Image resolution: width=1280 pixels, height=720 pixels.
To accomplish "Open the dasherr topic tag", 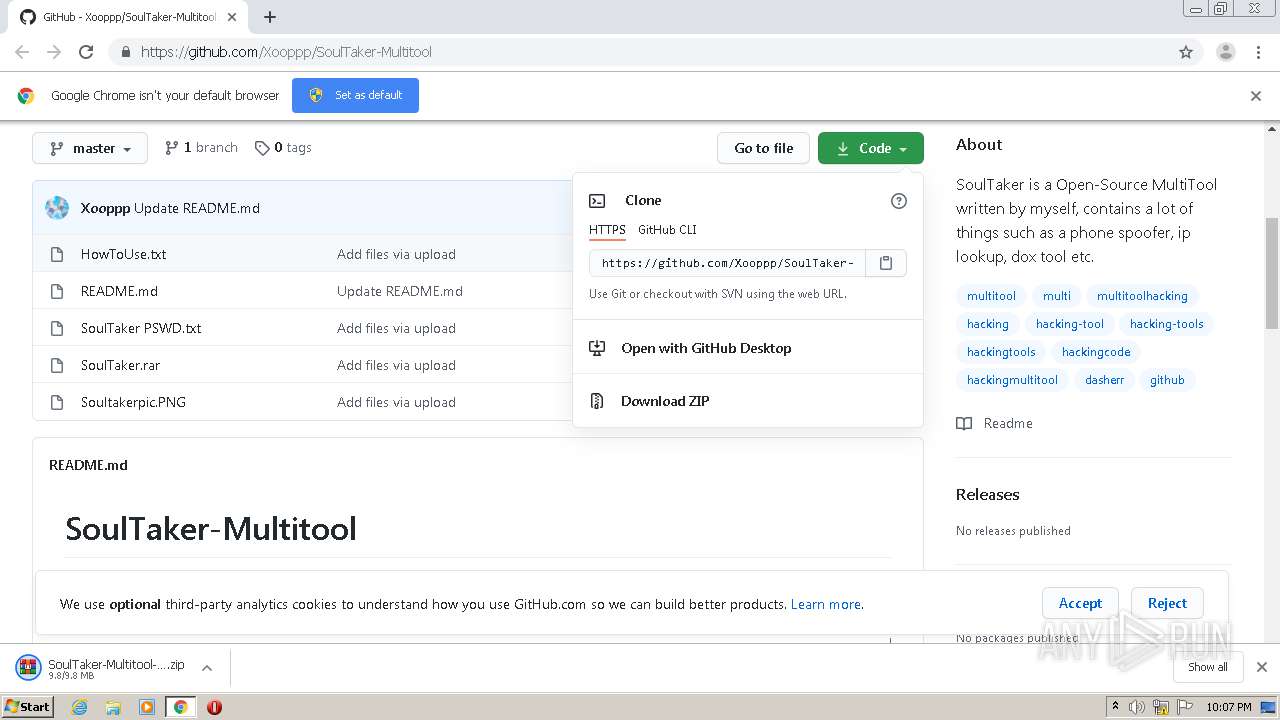I will [x=1105, y=380].
